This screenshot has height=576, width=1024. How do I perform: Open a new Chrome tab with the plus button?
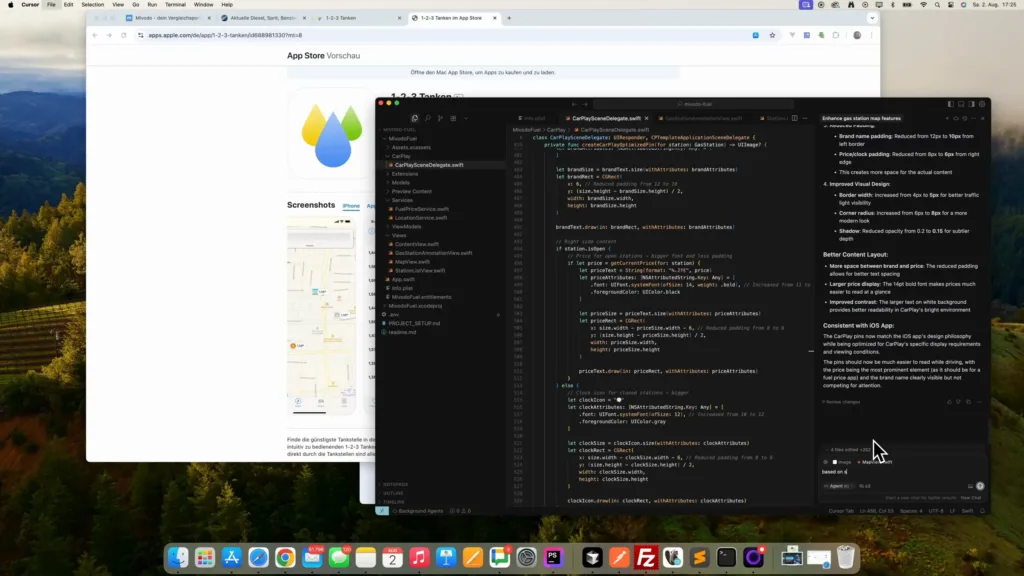pos(509,18)
